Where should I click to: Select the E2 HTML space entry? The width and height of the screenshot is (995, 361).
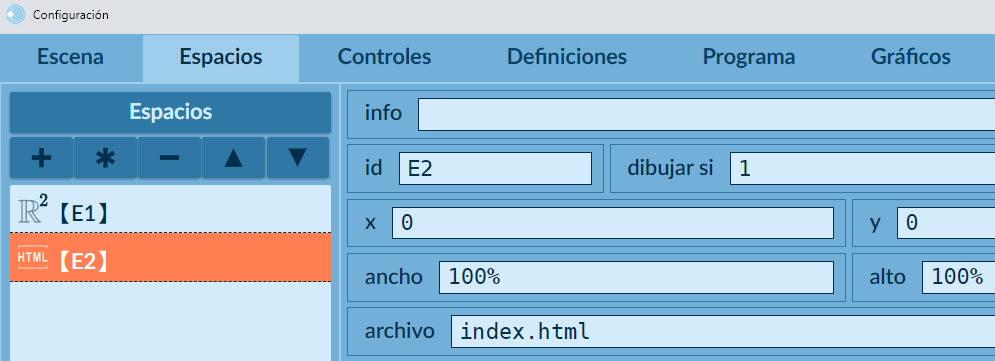pyautogui.click(x=170, y=258)
